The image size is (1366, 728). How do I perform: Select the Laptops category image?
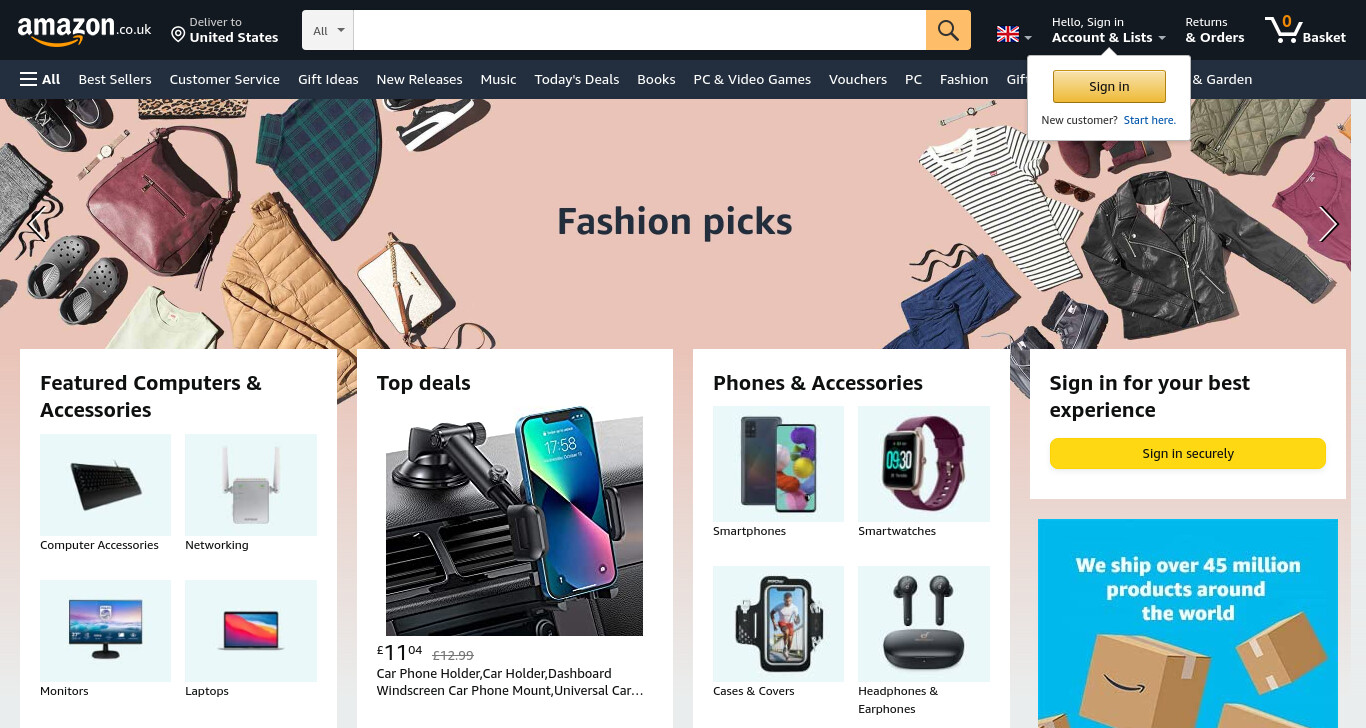pos(251,631)
